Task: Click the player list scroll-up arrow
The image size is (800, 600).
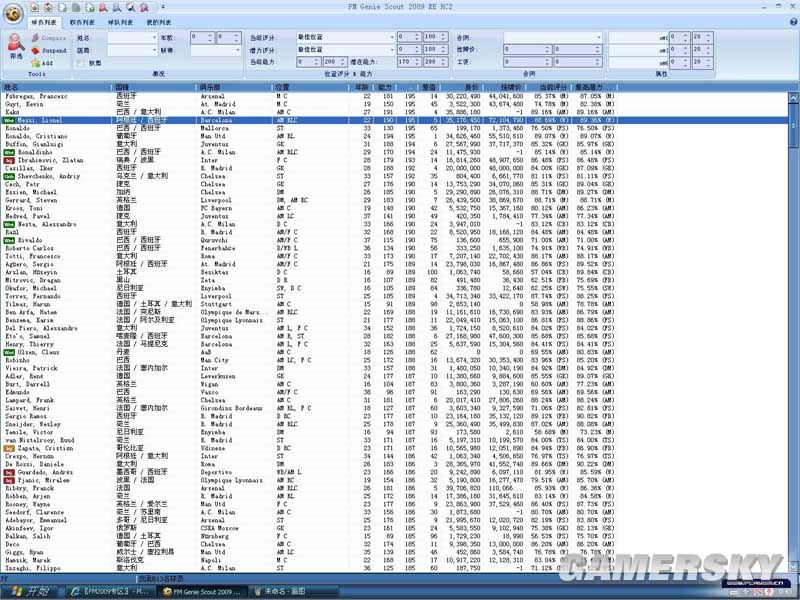Action: 793,97
